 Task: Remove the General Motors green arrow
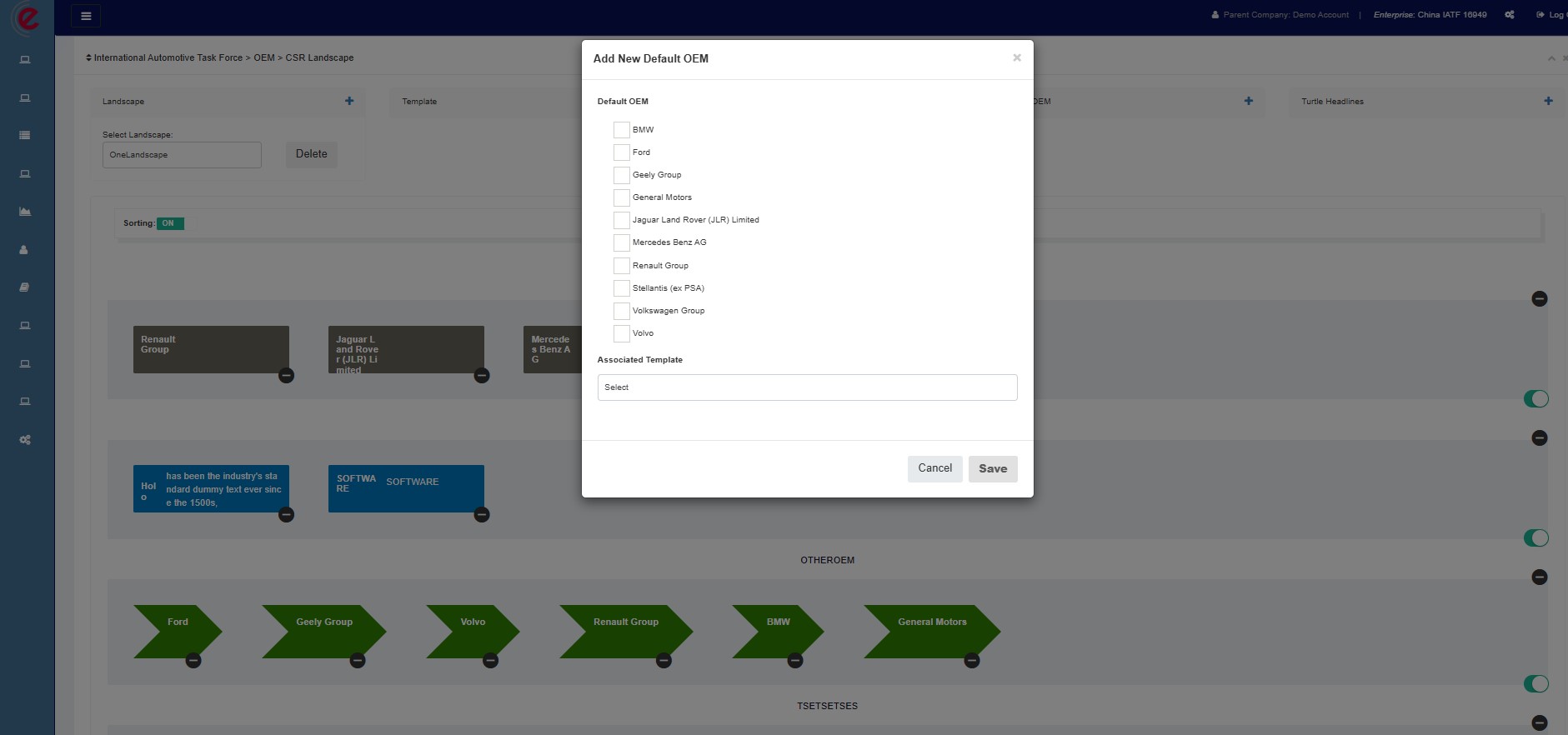point(972,661)
